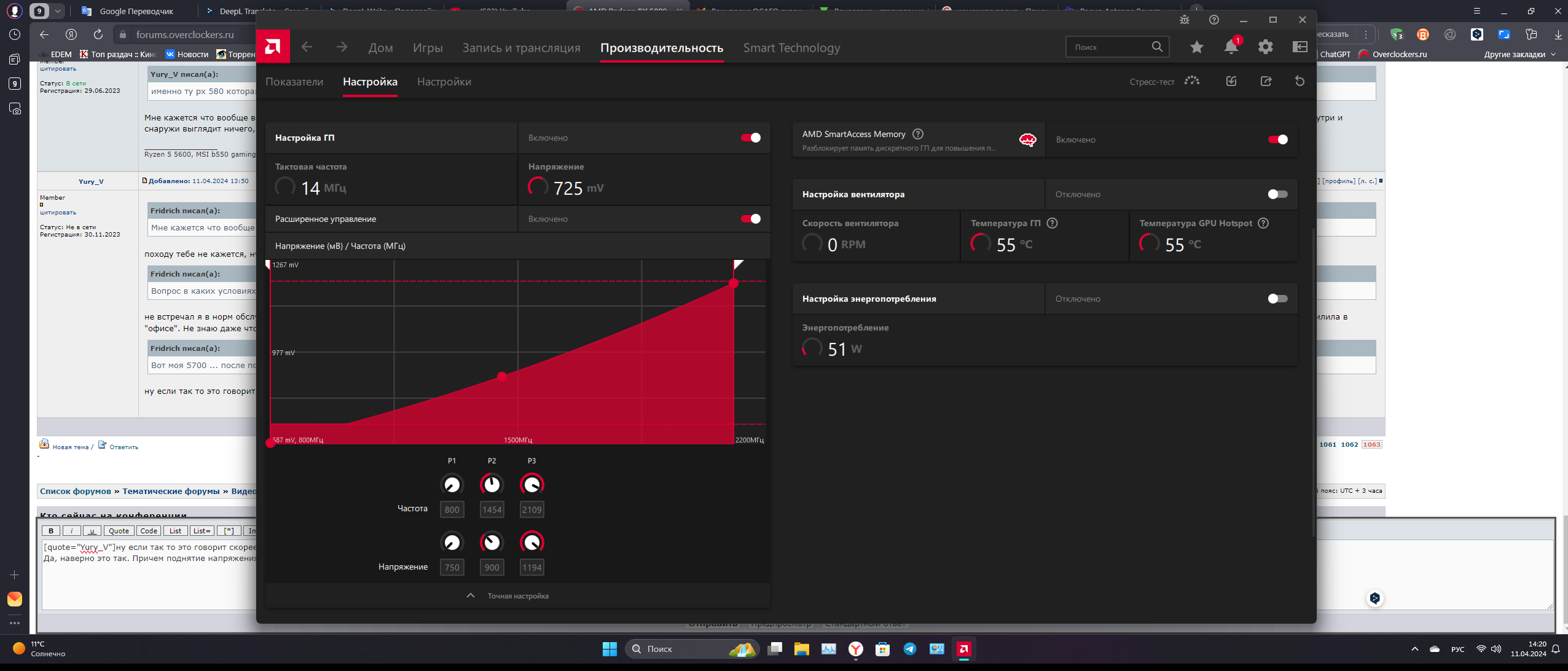Click the export profile share icon
Image resolution: width=1568 pixels, height=671 pixels.
pyautogui.click(x=1266, y=81)
